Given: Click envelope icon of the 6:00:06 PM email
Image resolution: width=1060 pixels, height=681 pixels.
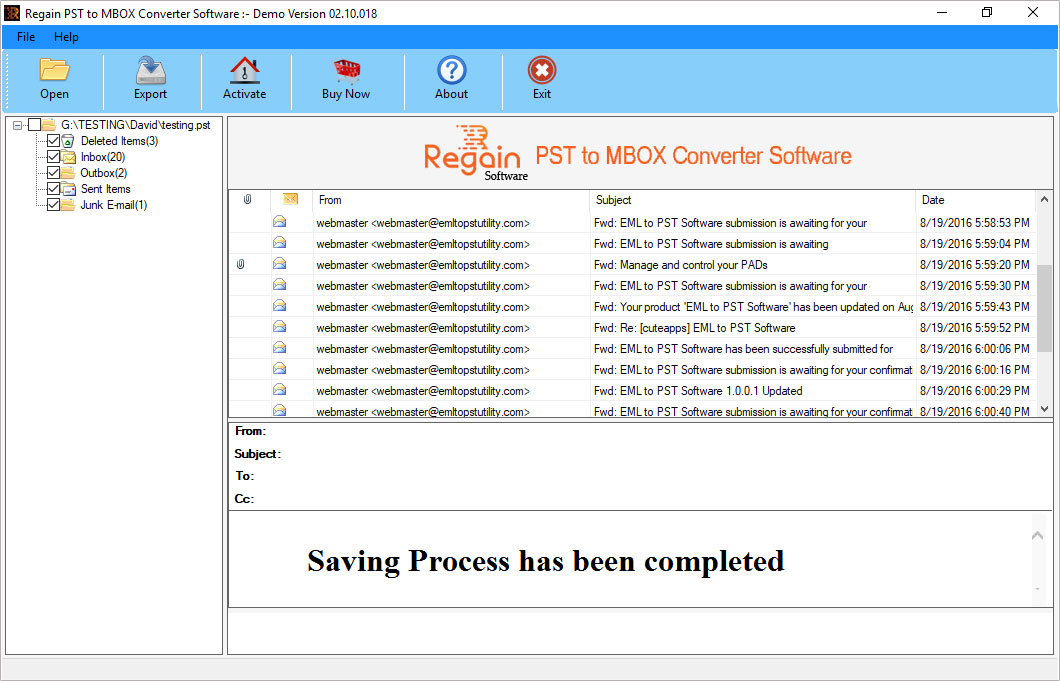Looking at the screenshot, I should (x=279, y=348).
